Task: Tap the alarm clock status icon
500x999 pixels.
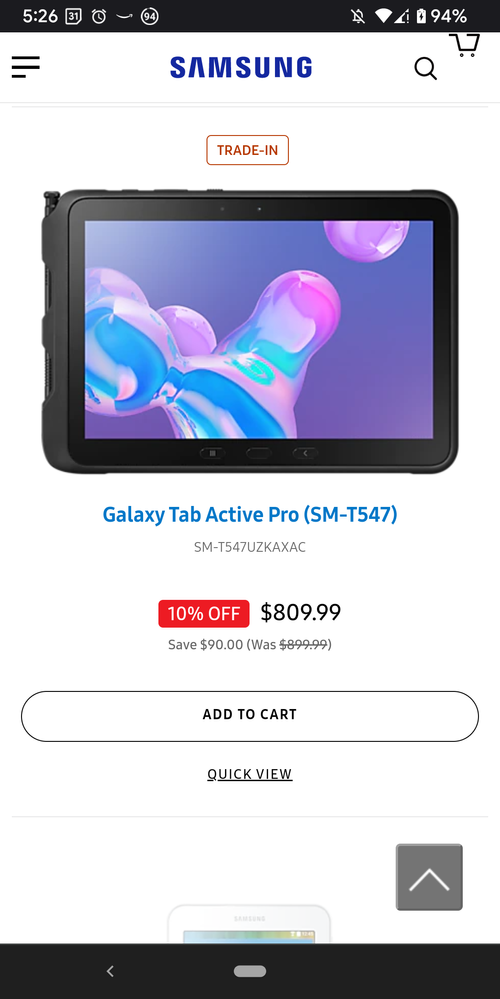Action: click(99, 16)
